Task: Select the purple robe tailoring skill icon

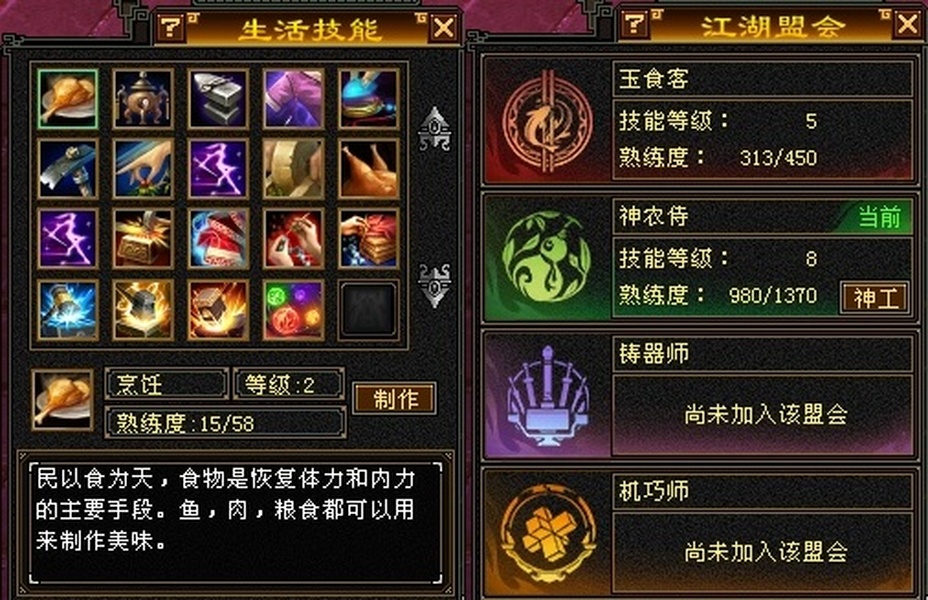Action: (294, 99)
